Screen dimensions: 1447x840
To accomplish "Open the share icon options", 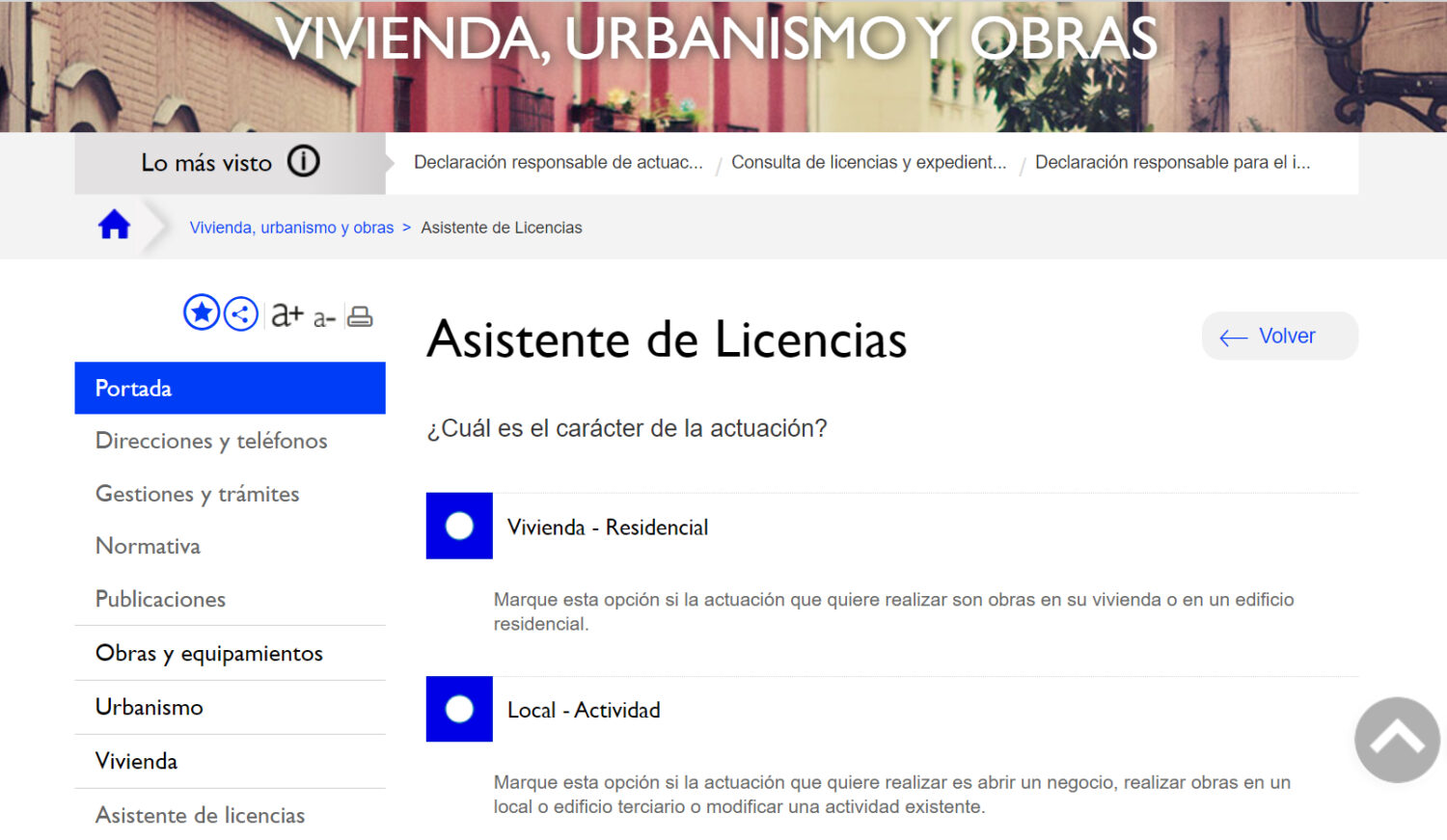I will click(241, 314).
